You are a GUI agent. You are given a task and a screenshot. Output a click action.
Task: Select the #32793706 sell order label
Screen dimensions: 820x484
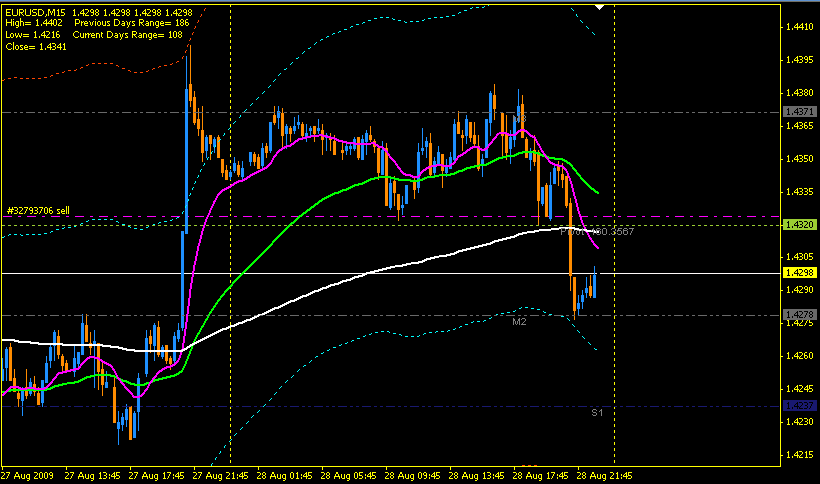pyautogui.click(x=38, y=211)
